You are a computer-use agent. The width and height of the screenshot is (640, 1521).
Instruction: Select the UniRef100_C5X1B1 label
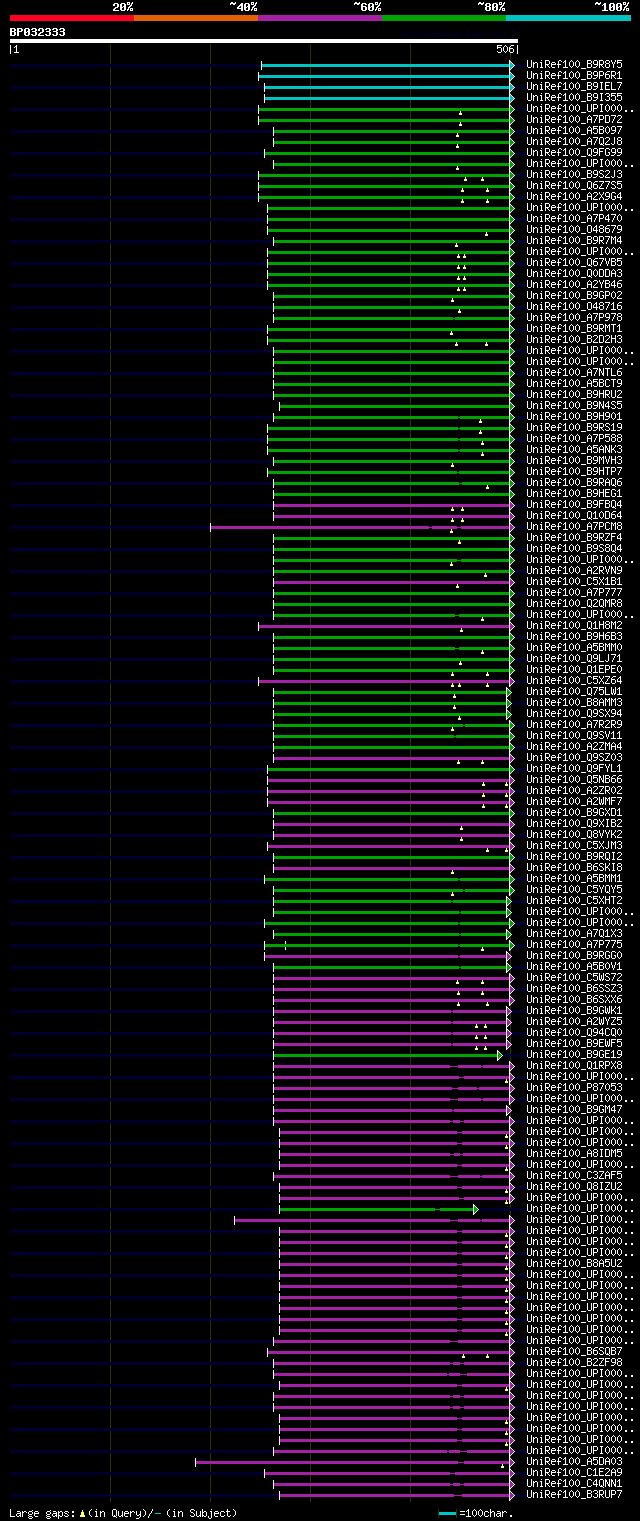(x=574, y=581)
